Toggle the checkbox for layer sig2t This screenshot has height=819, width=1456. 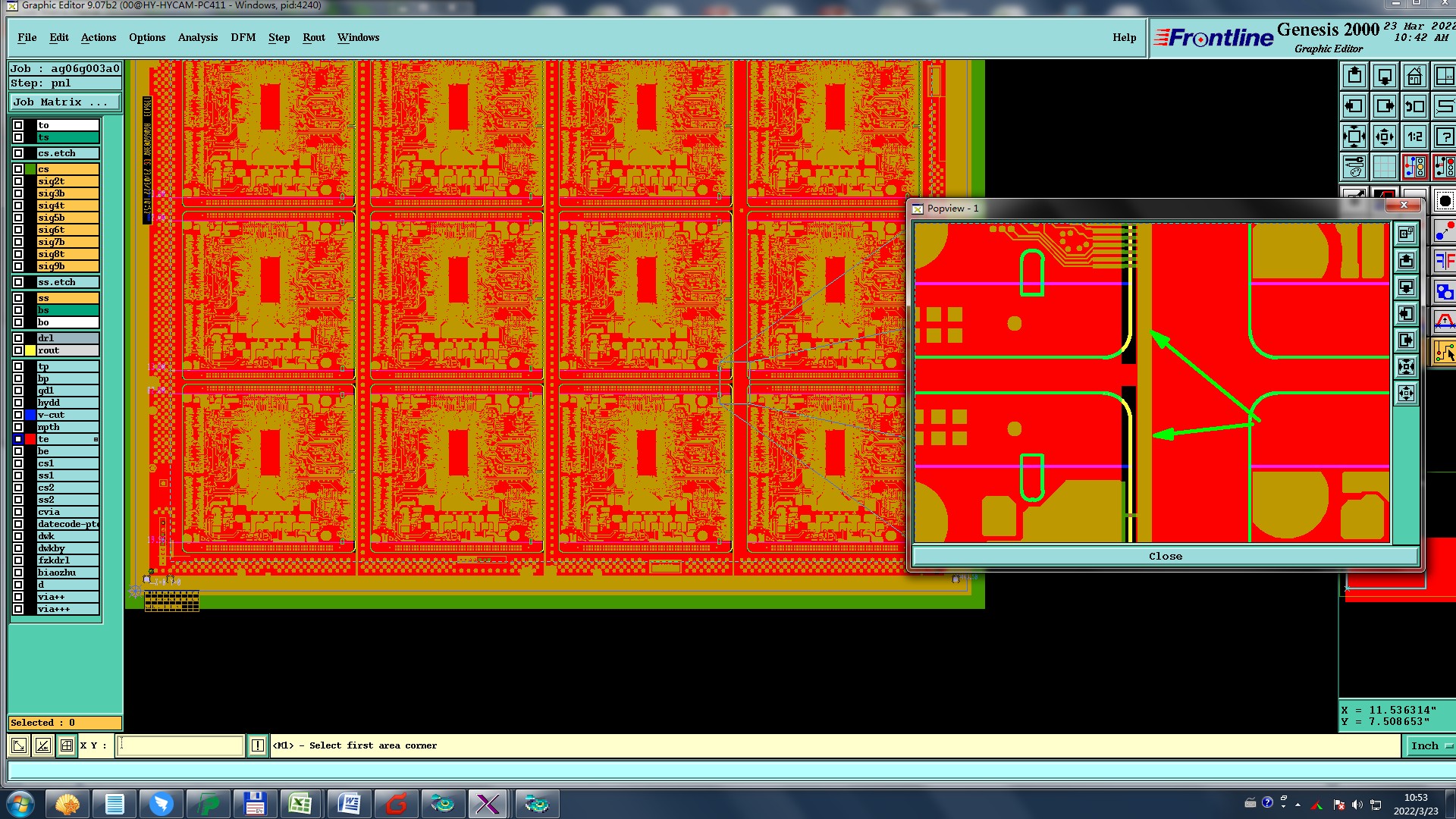(18, 181)
